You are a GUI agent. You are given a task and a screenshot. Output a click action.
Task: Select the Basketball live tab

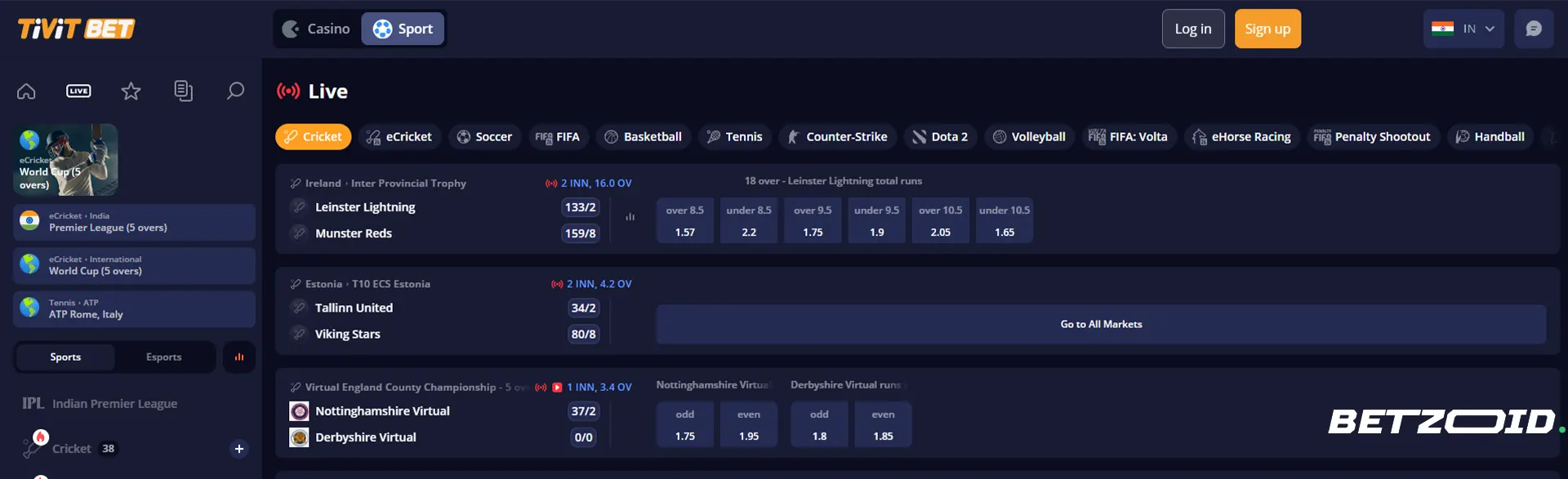tap(643, 137)
